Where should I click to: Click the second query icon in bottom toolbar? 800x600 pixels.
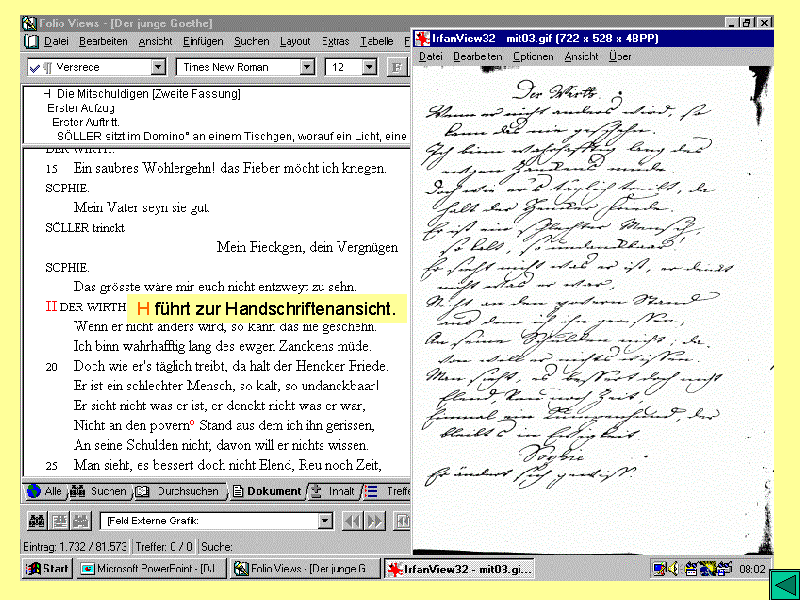pyautogui.click(x=58, y=521)
